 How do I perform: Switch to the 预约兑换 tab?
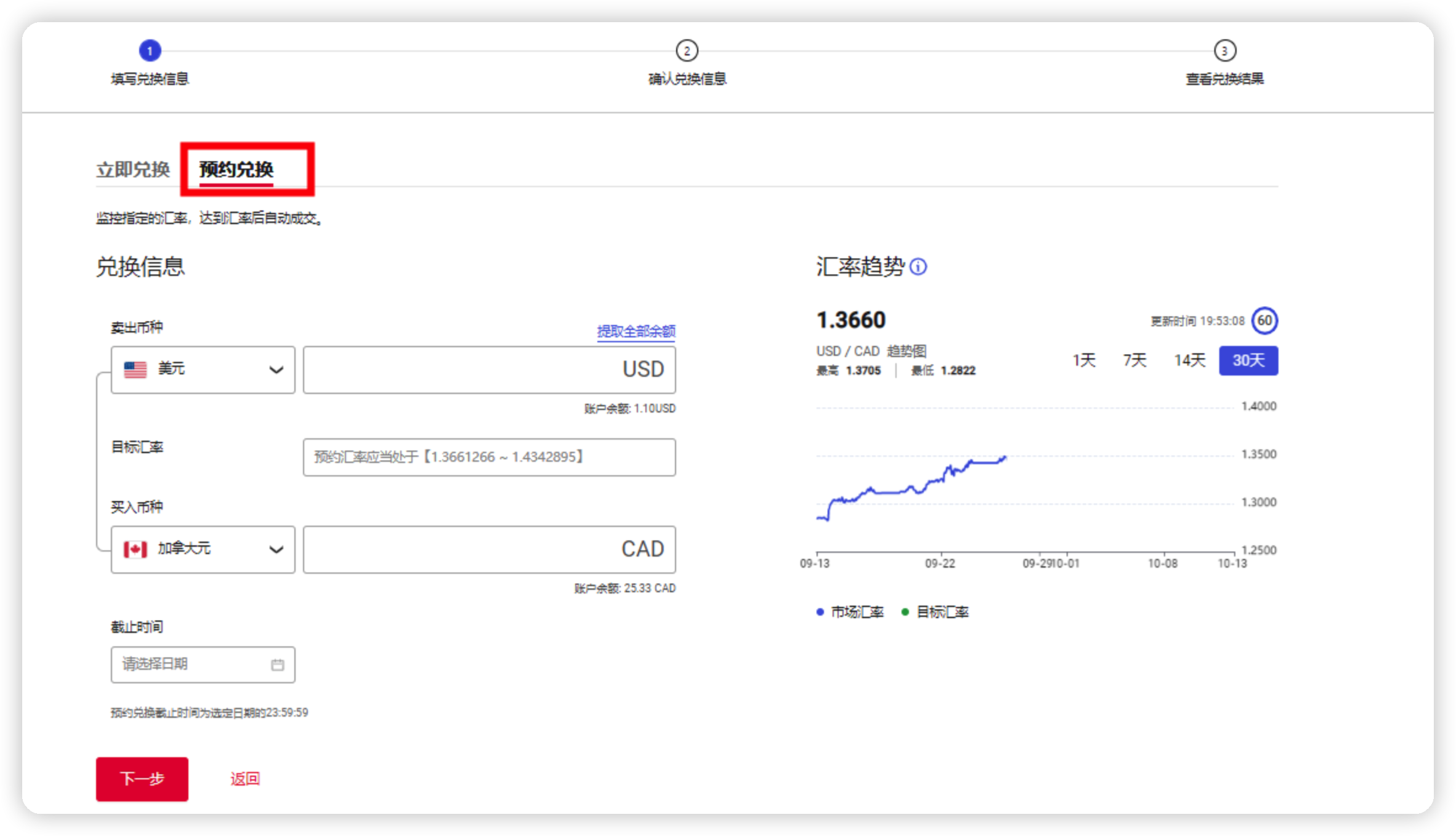pos(237,169)
